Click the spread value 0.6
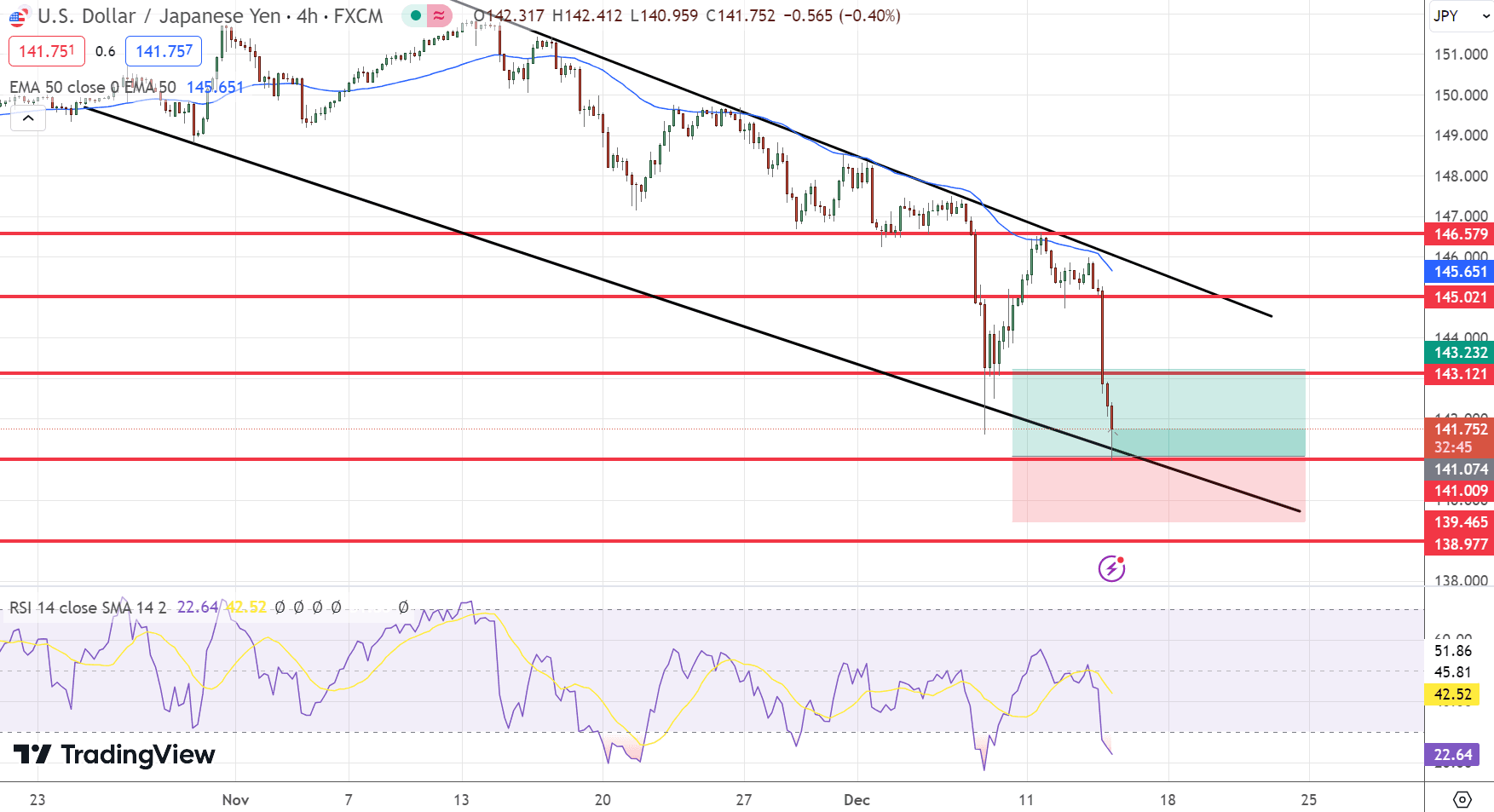 tap(105, 51)
